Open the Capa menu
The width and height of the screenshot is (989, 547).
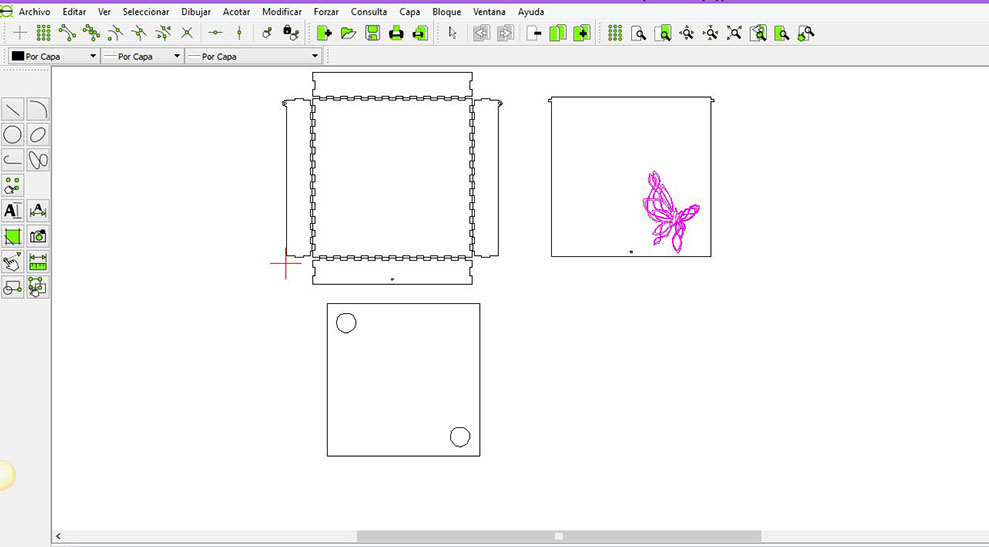(x=409, y=11)
